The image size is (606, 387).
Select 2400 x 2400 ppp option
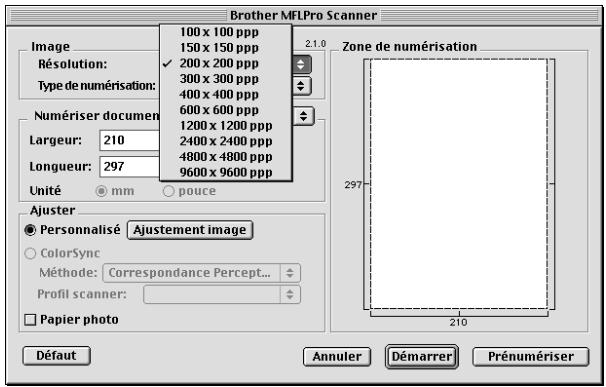point(226,141)
